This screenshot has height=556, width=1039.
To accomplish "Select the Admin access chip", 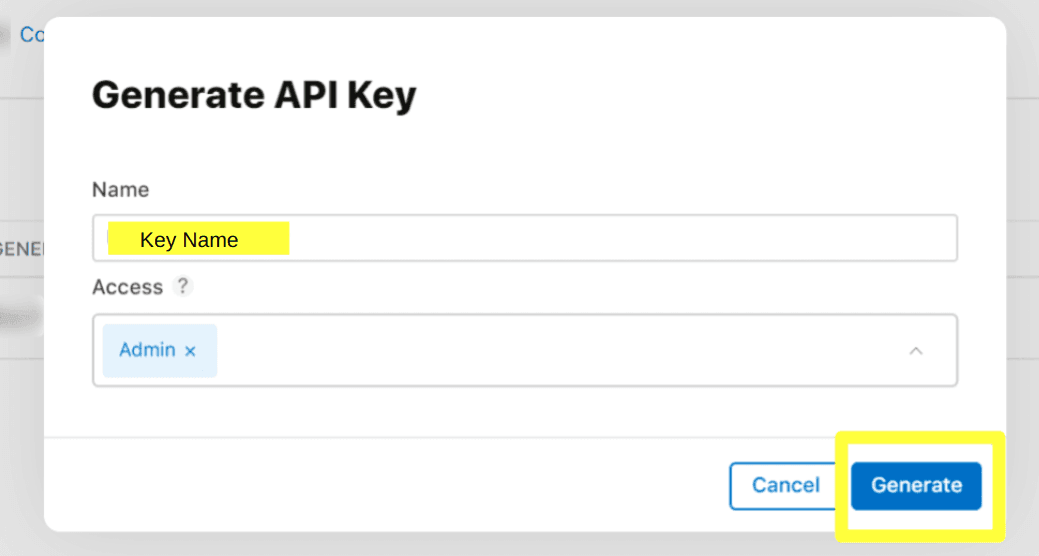I will point(147,351).
